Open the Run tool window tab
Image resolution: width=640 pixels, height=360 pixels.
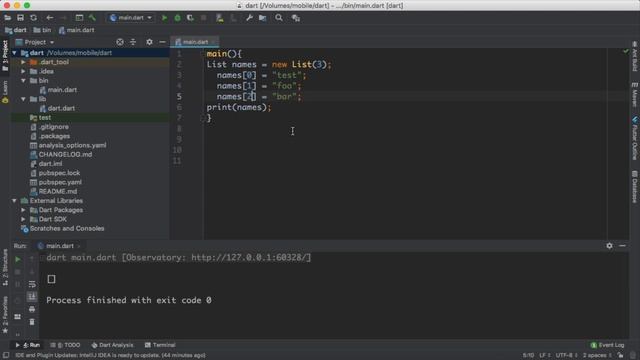pos(29,345)
